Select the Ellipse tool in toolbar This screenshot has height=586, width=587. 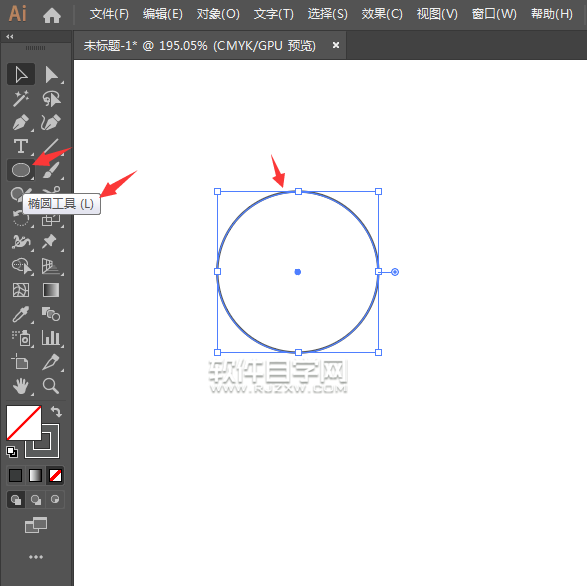[x=21, y=170]
